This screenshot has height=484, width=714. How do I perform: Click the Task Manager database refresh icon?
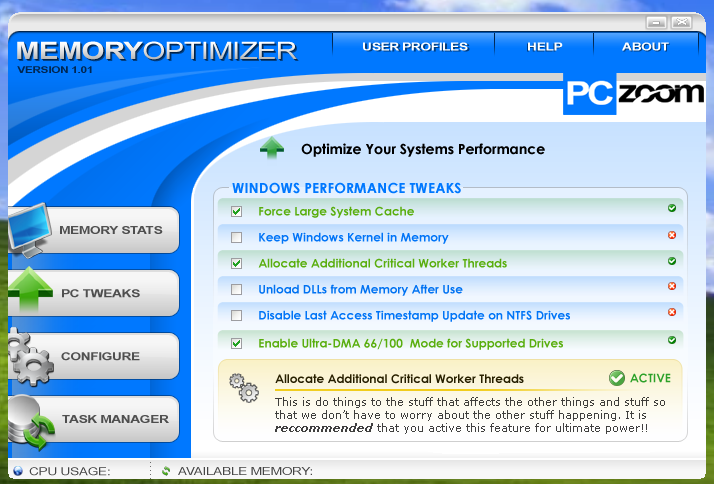point(31,423)
